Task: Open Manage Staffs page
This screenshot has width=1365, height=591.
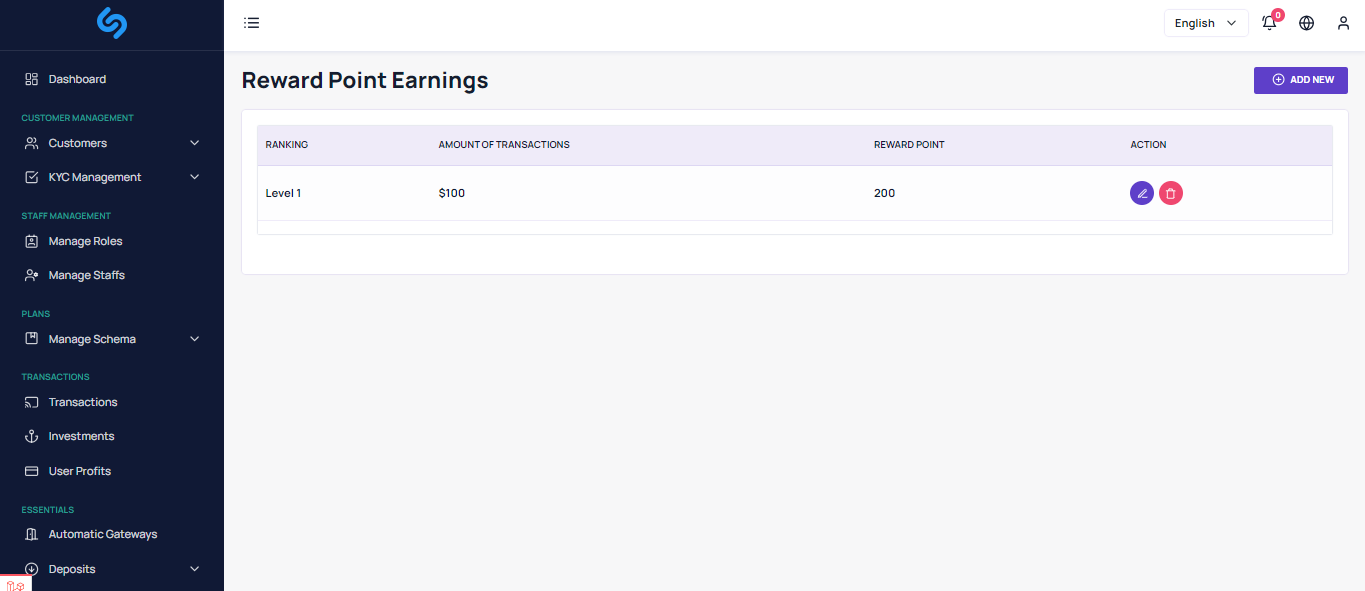Action: click(x=86, y=275)
